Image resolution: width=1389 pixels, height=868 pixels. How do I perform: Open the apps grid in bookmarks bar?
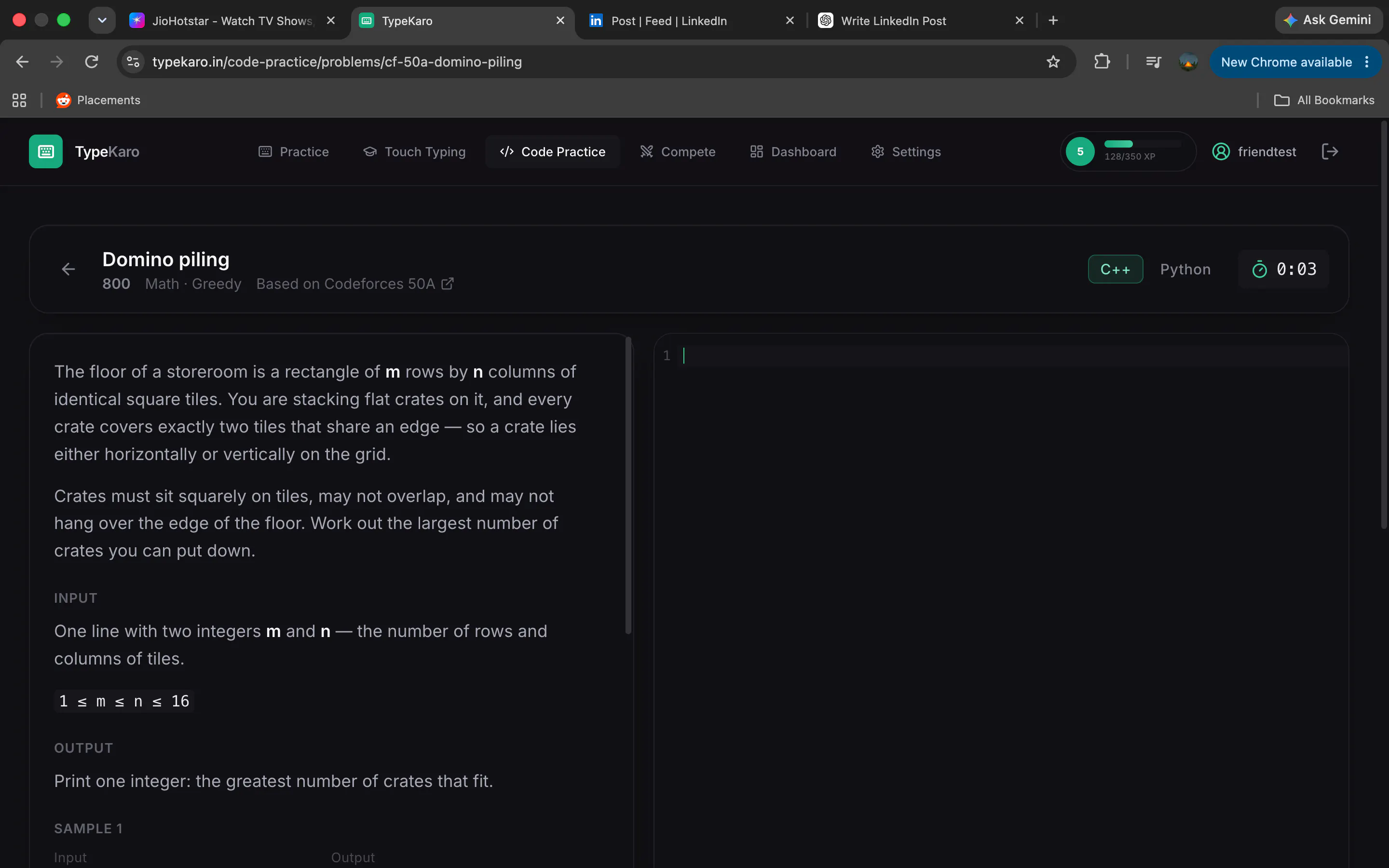tap(19, 100)
